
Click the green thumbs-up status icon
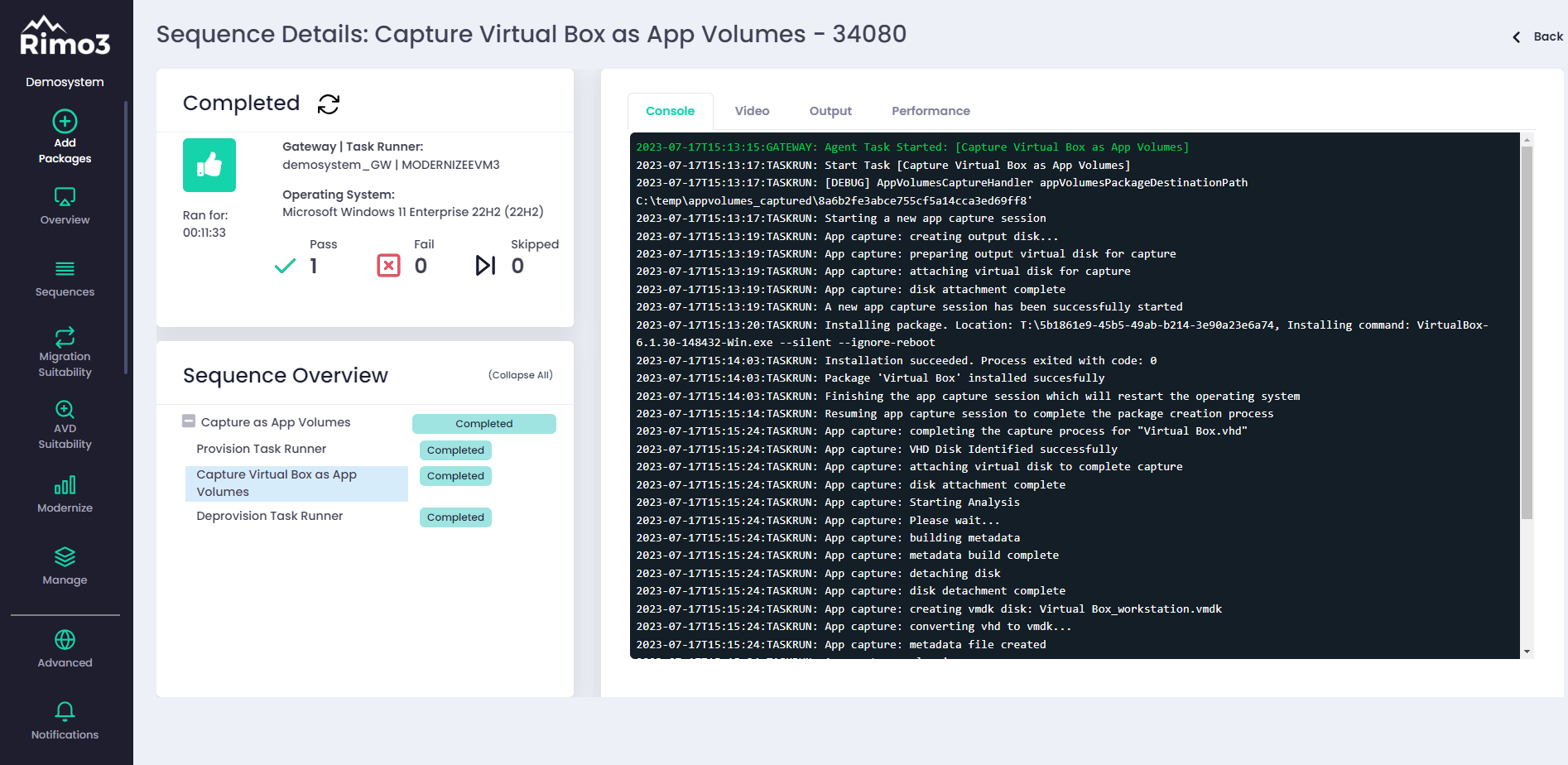pyautogui.click(x=209, y=166)
